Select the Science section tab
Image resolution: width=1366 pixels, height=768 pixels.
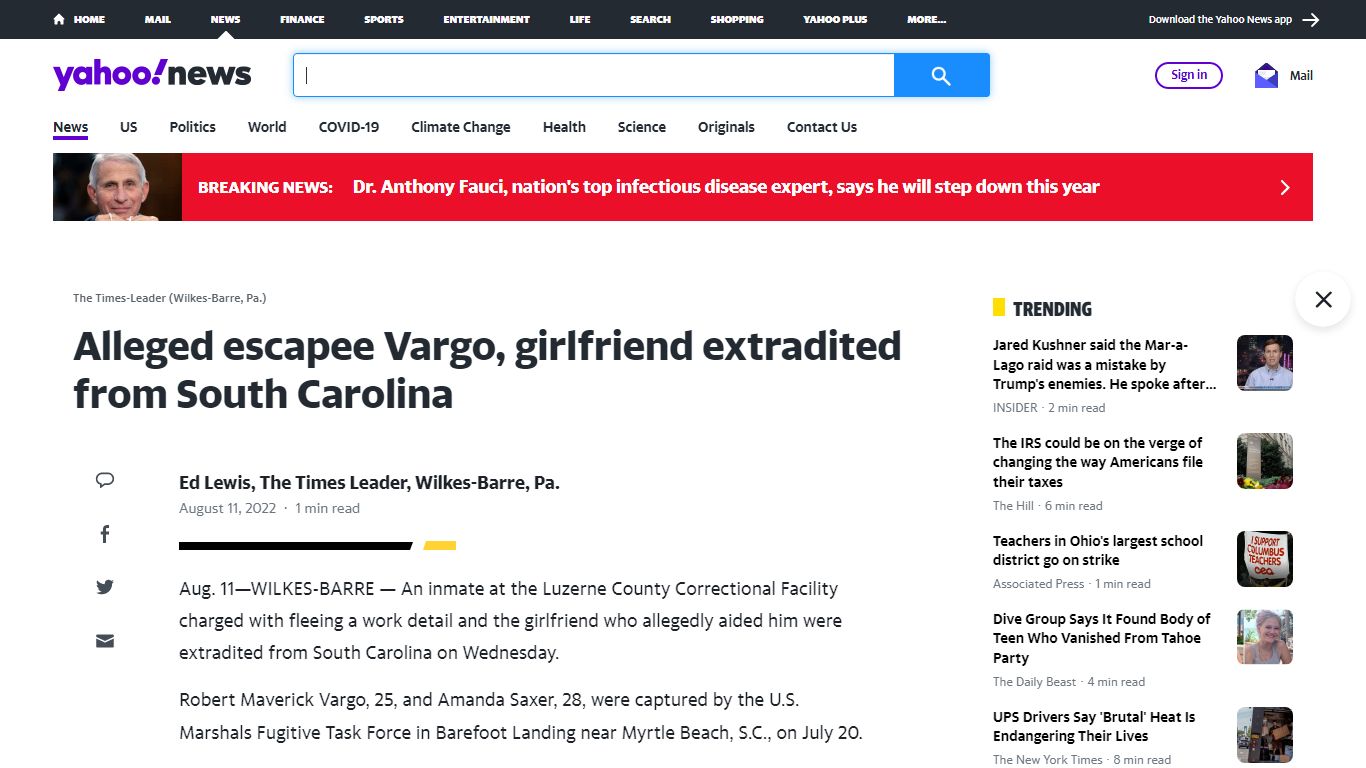click(642, 127)
